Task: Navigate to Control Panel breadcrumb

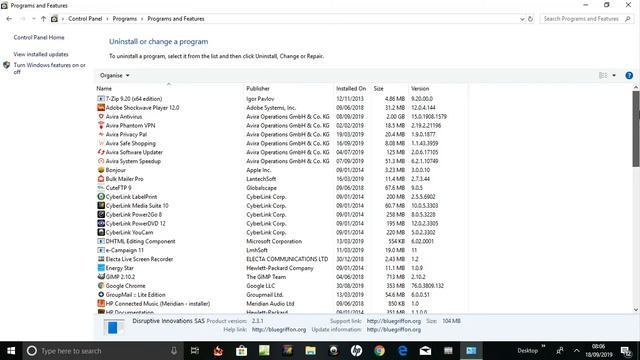Action: pos(85,19)
